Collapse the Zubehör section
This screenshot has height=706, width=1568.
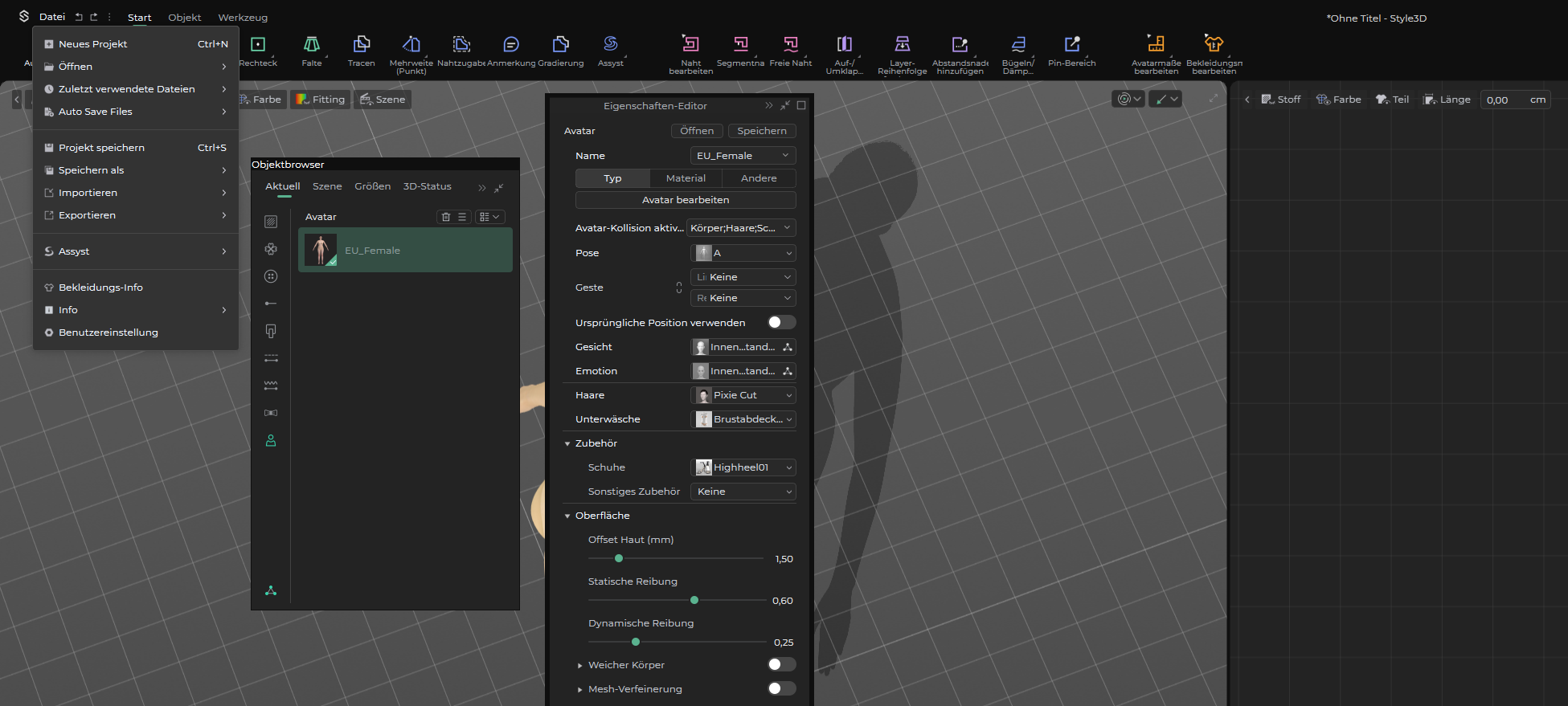coord(567,443)
